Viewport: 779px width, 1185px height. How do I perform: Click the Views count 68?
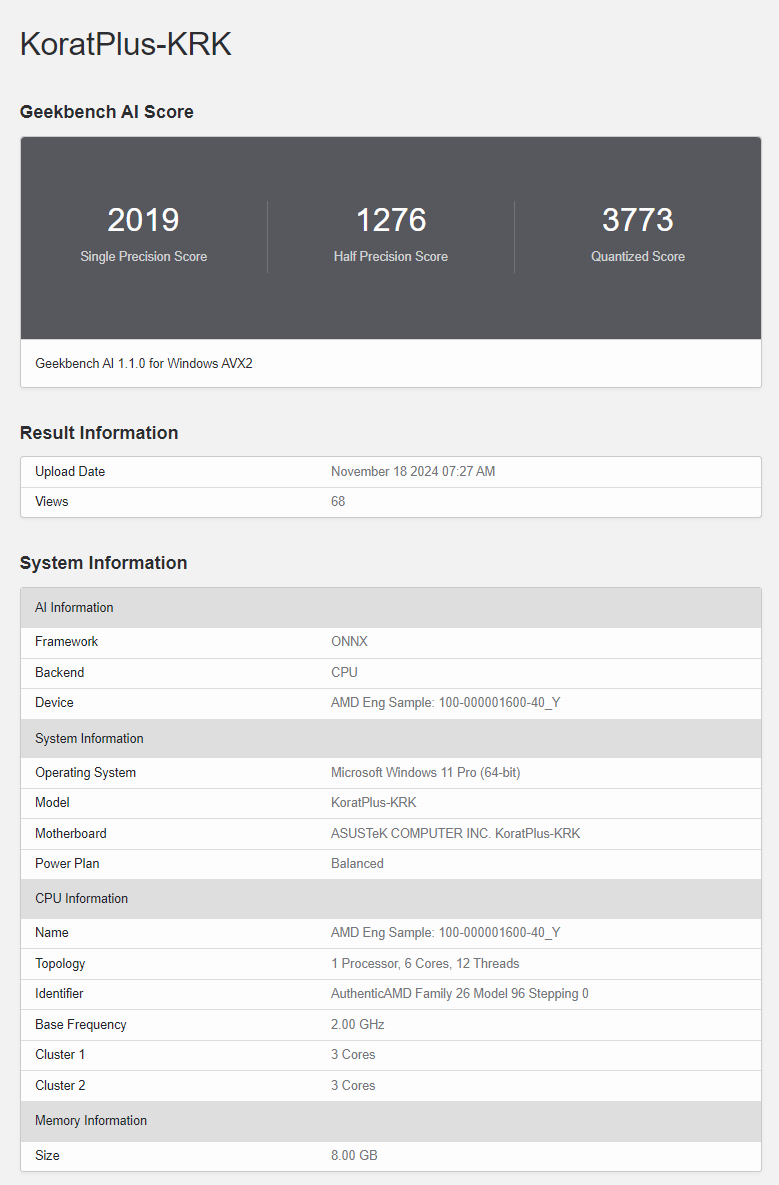[338, 502]
